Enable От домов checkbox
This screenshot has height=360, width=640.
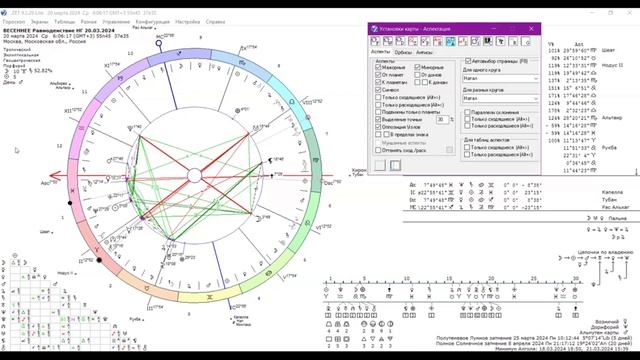[418, 75]
